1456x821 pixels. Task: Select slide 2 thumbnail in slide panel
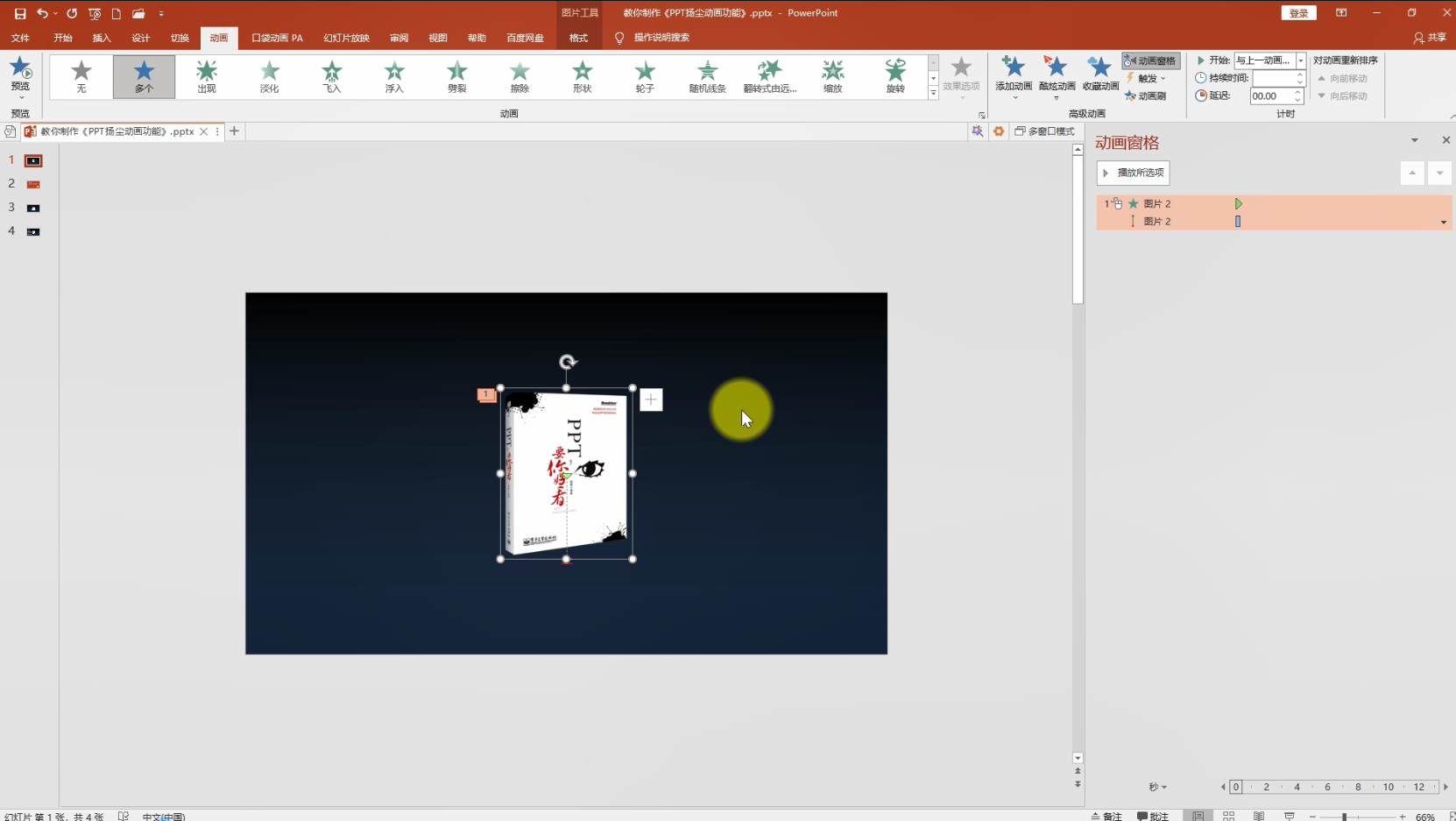(x=33, y=184)
